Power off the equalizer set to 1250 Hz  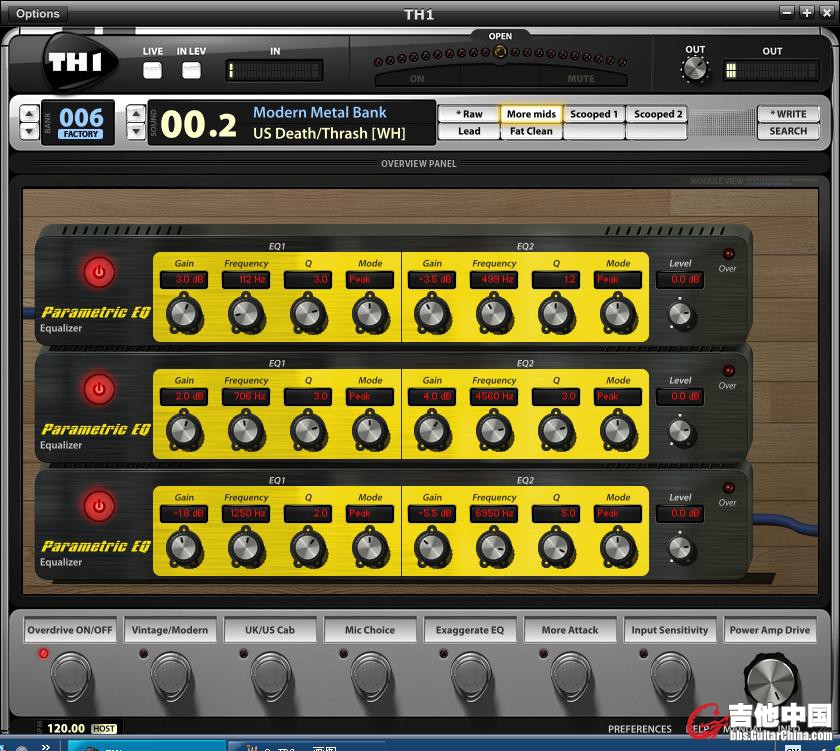(x=99, y=506)
